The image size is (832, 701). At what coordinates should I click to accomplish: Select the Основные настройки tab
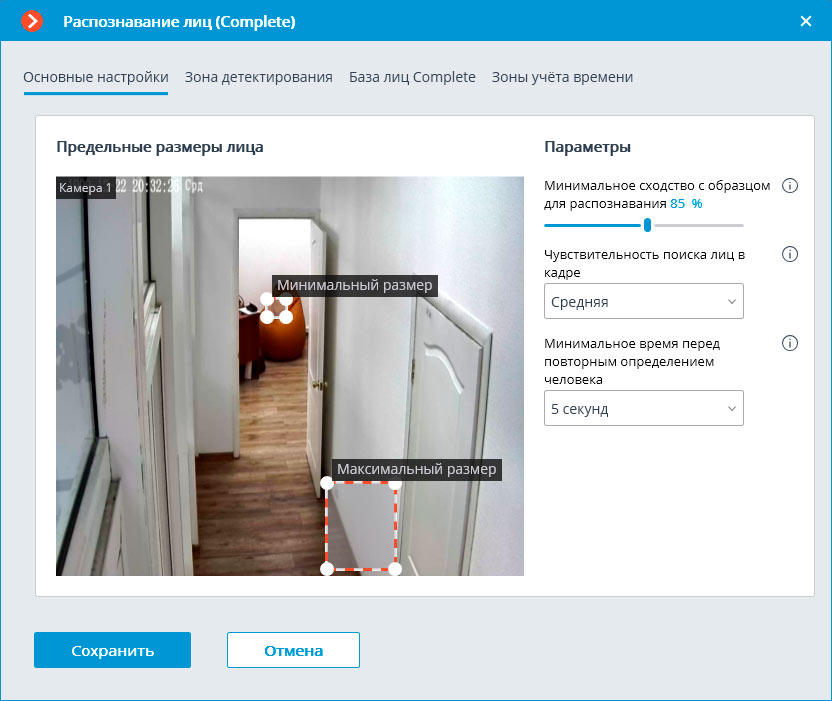click(96, 77)
